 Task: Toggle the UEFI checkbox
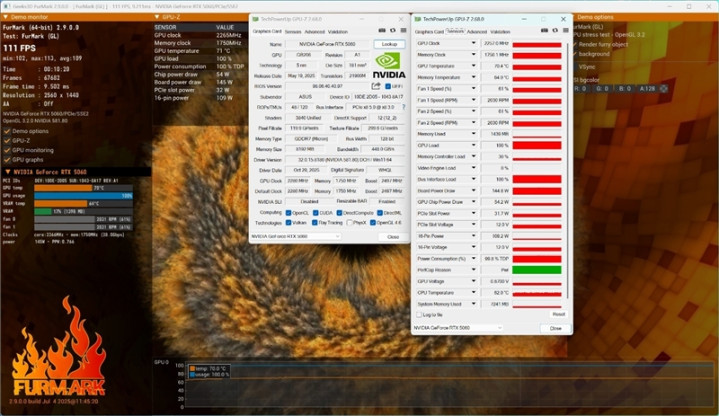point(388,87)
